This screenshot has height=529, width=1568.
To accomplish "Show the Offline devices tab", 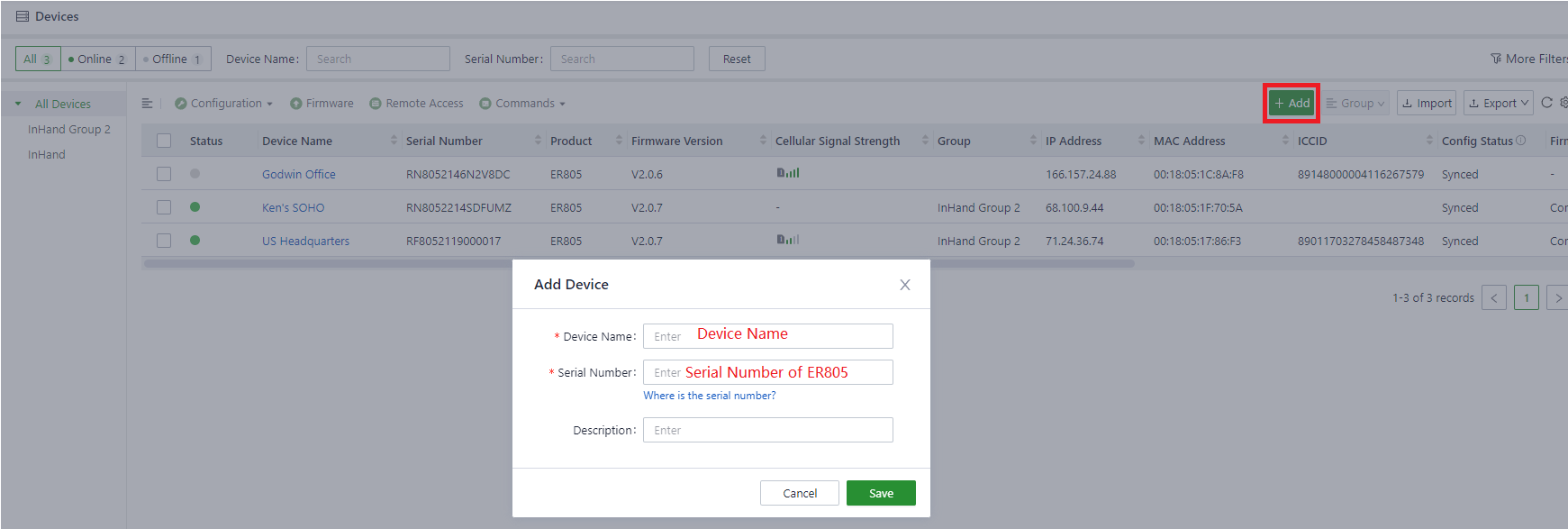I will pyautogui.click(x=173, y=59).
